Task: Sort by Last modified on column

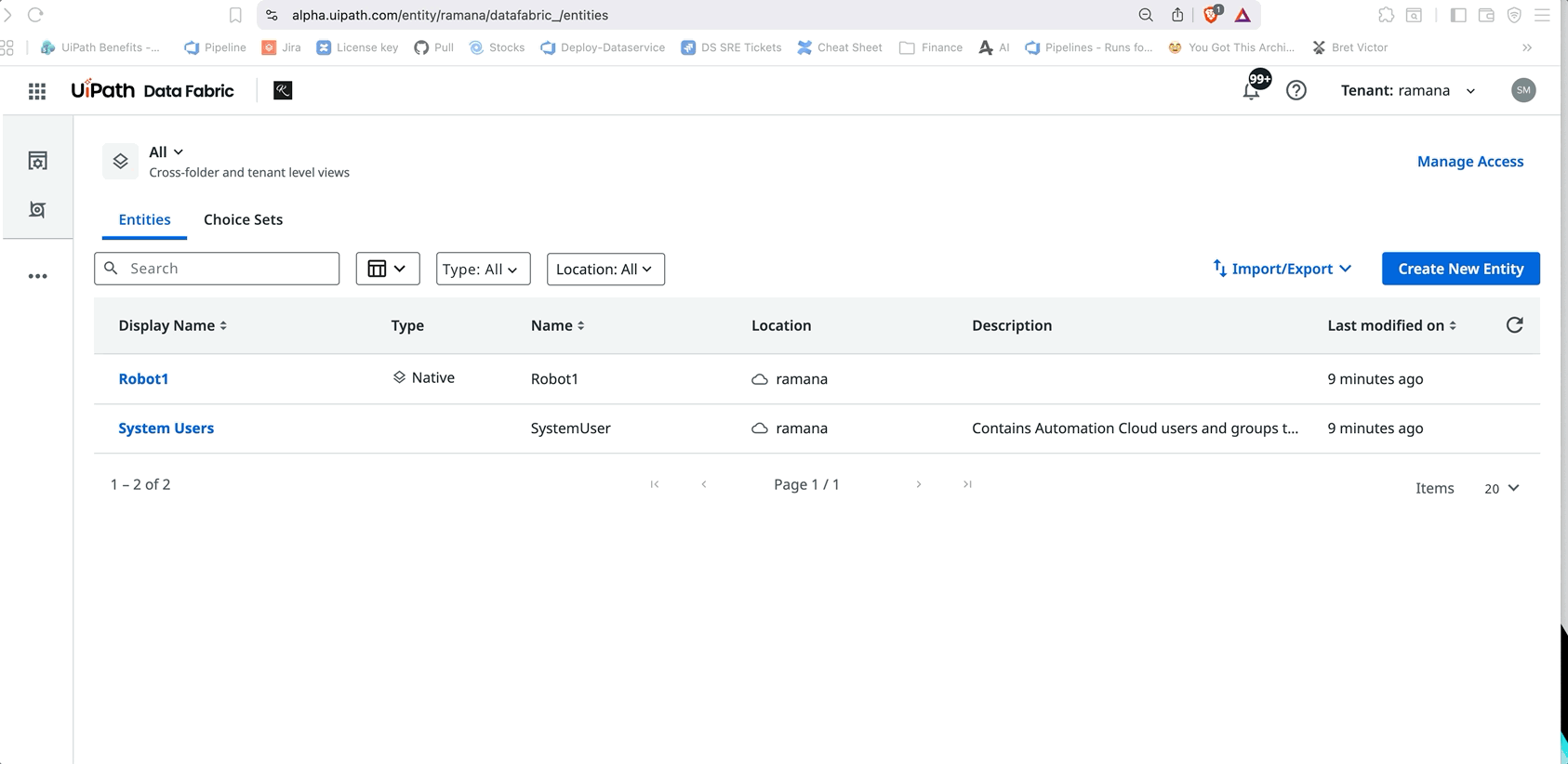Action: (x=1391, y=325)
